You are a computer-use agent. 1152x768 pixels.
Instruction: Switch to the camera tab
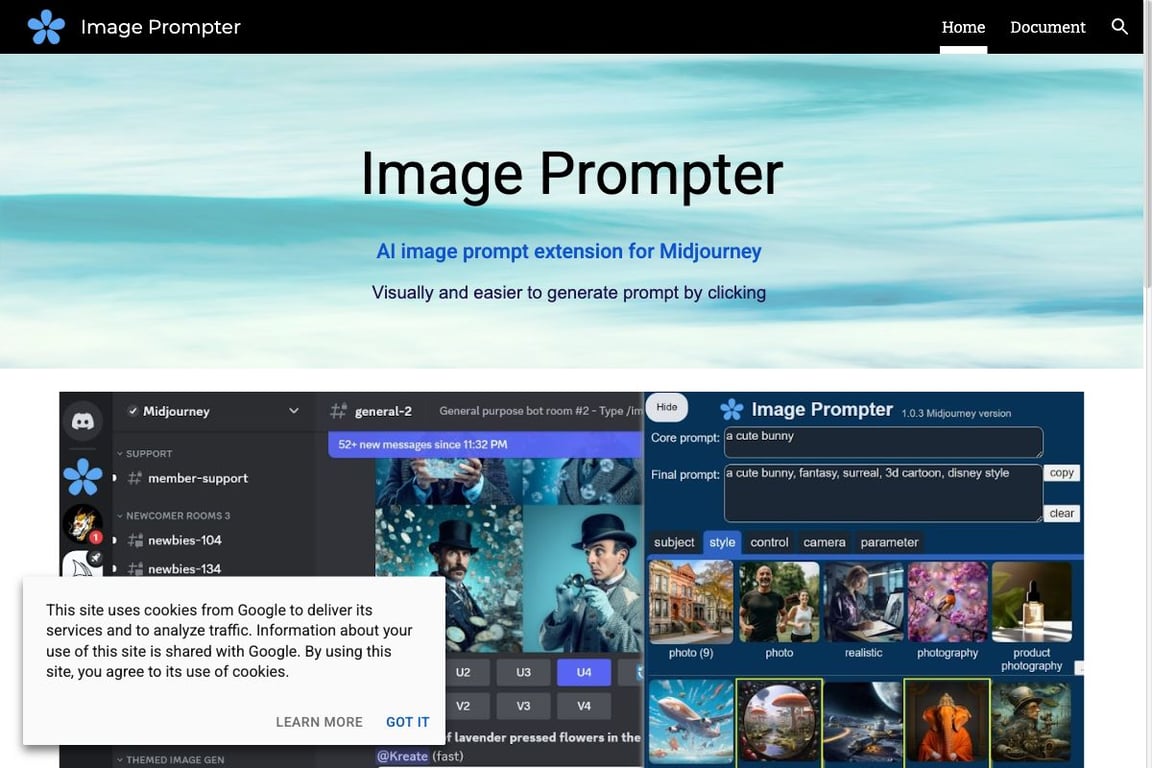[824, 542]
